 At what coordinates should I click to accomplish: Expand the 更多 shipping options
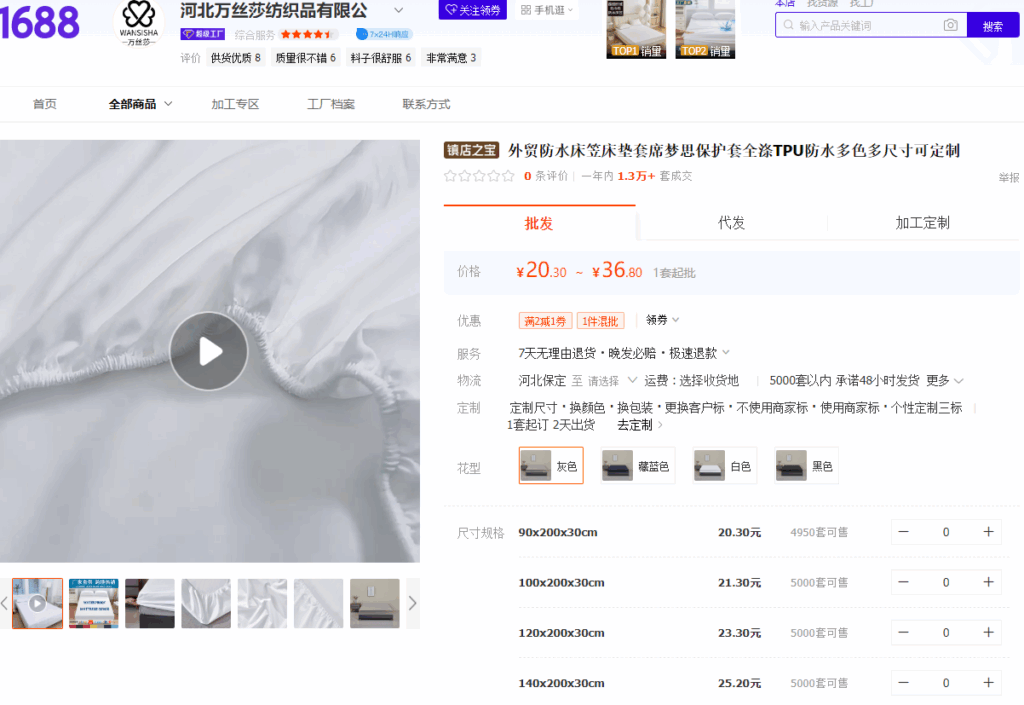click(x=944, y=381)
